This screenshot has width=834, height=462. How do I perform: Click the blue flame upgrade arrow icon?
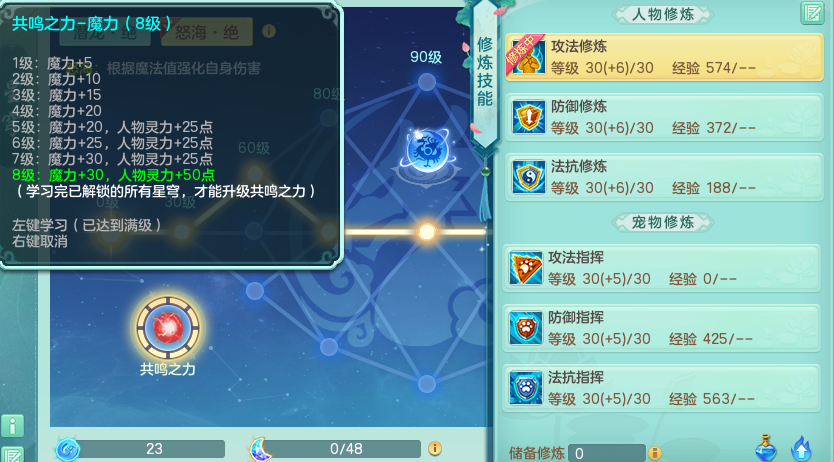point(800,449)
